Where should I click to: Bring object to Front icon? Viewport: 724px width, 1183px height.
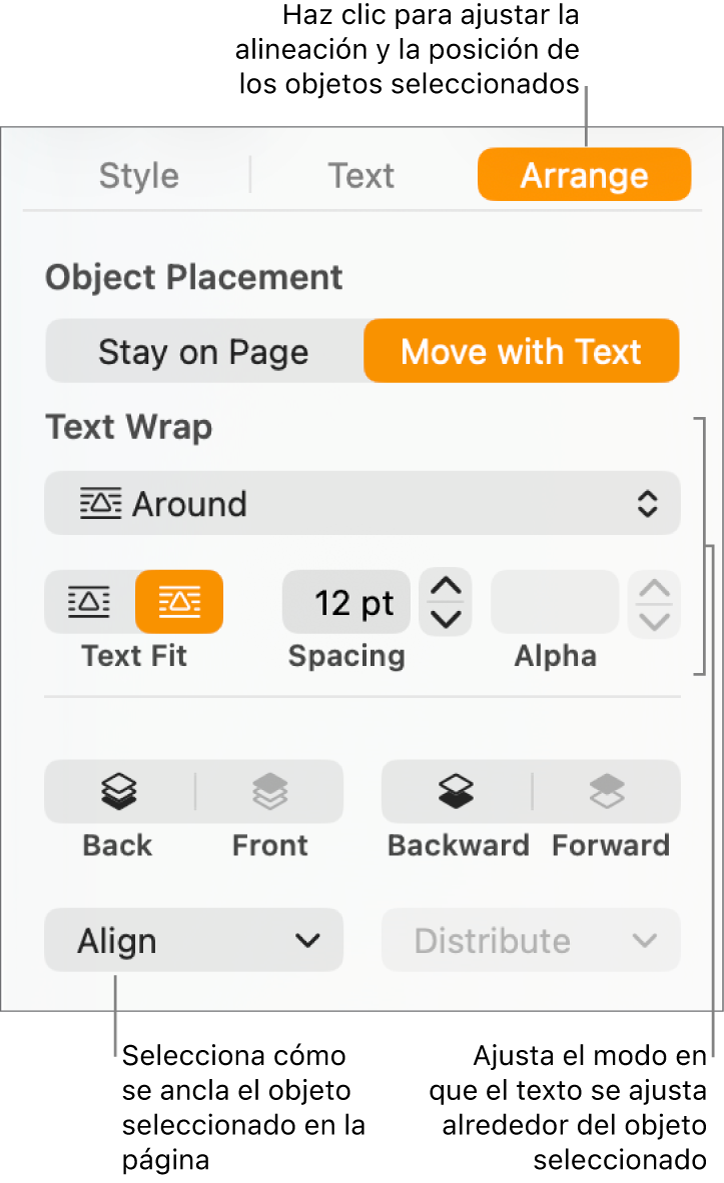click(x=270, y=792)
